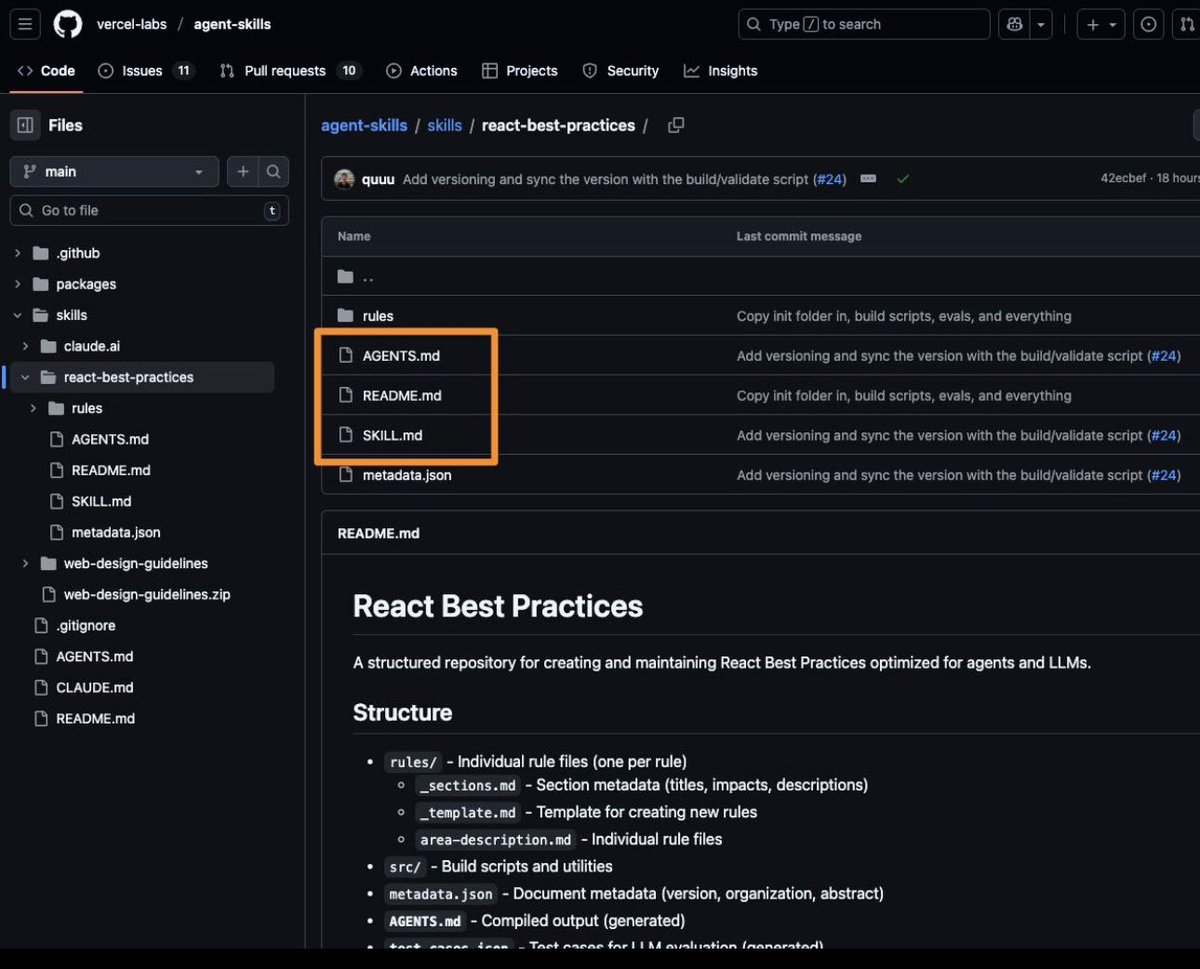
Task: Open README.md in file list
Action: click(402, 396)
